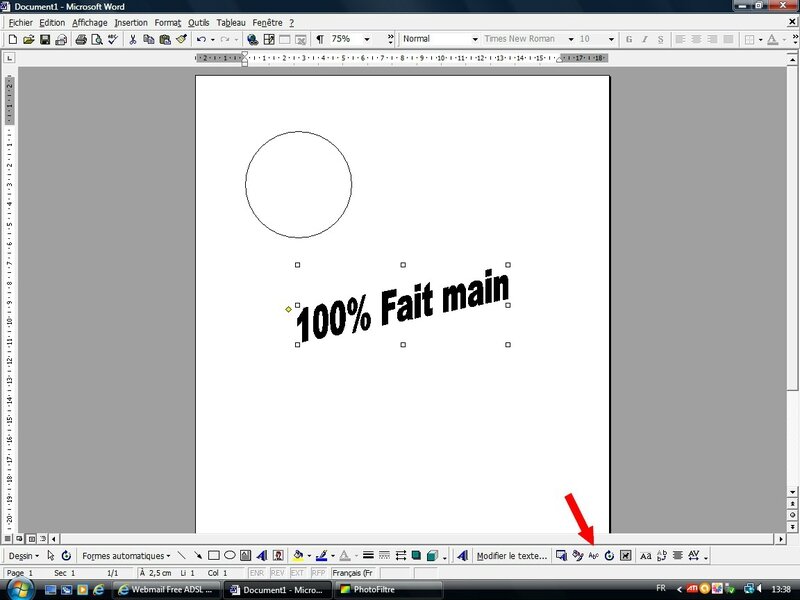Open the Normal style dropdown
Image resolution: width=800 pixels, height=600 pixels.
tap(474, 39)
